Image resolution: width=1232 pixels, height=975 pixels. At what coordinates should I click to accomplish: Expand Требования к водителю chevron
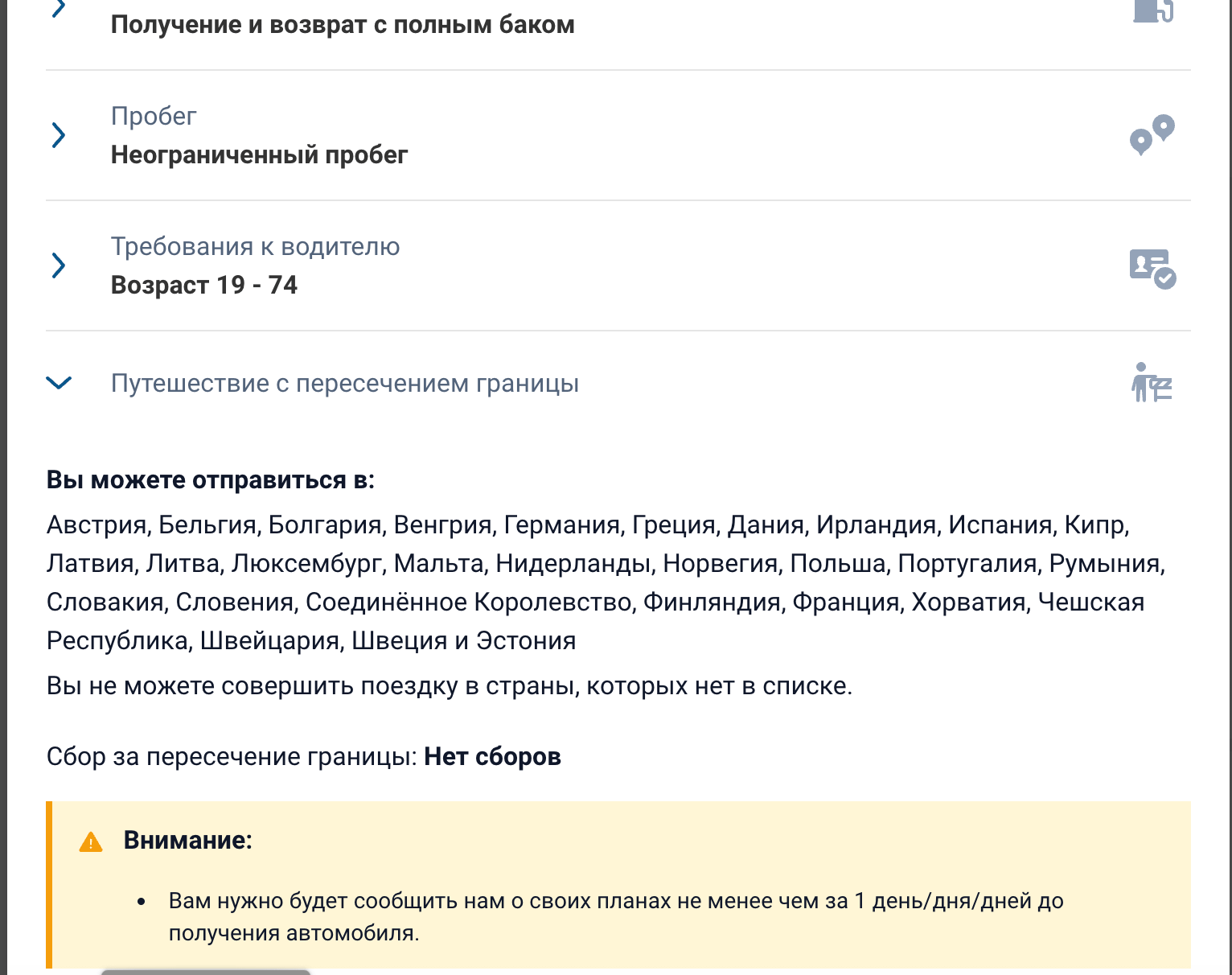pyautogui.click(x=58, y=265)
